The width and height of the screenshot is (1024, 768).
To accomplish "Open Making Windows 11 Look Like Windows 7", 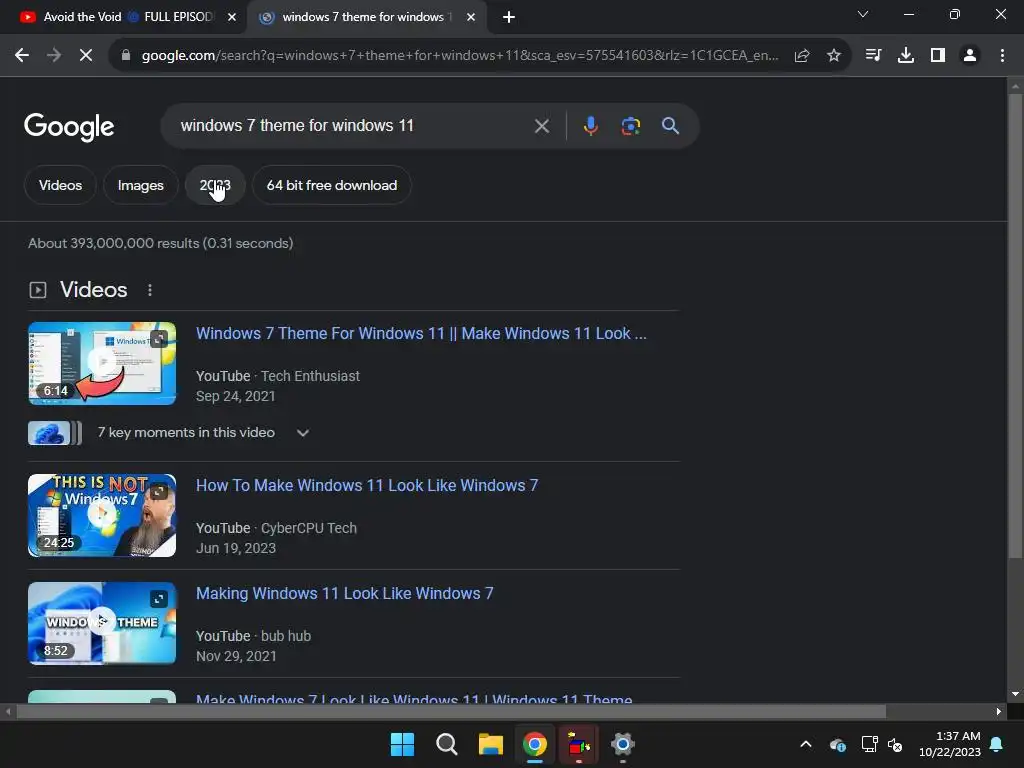I will pyautogui.click(x=345, y=594).
